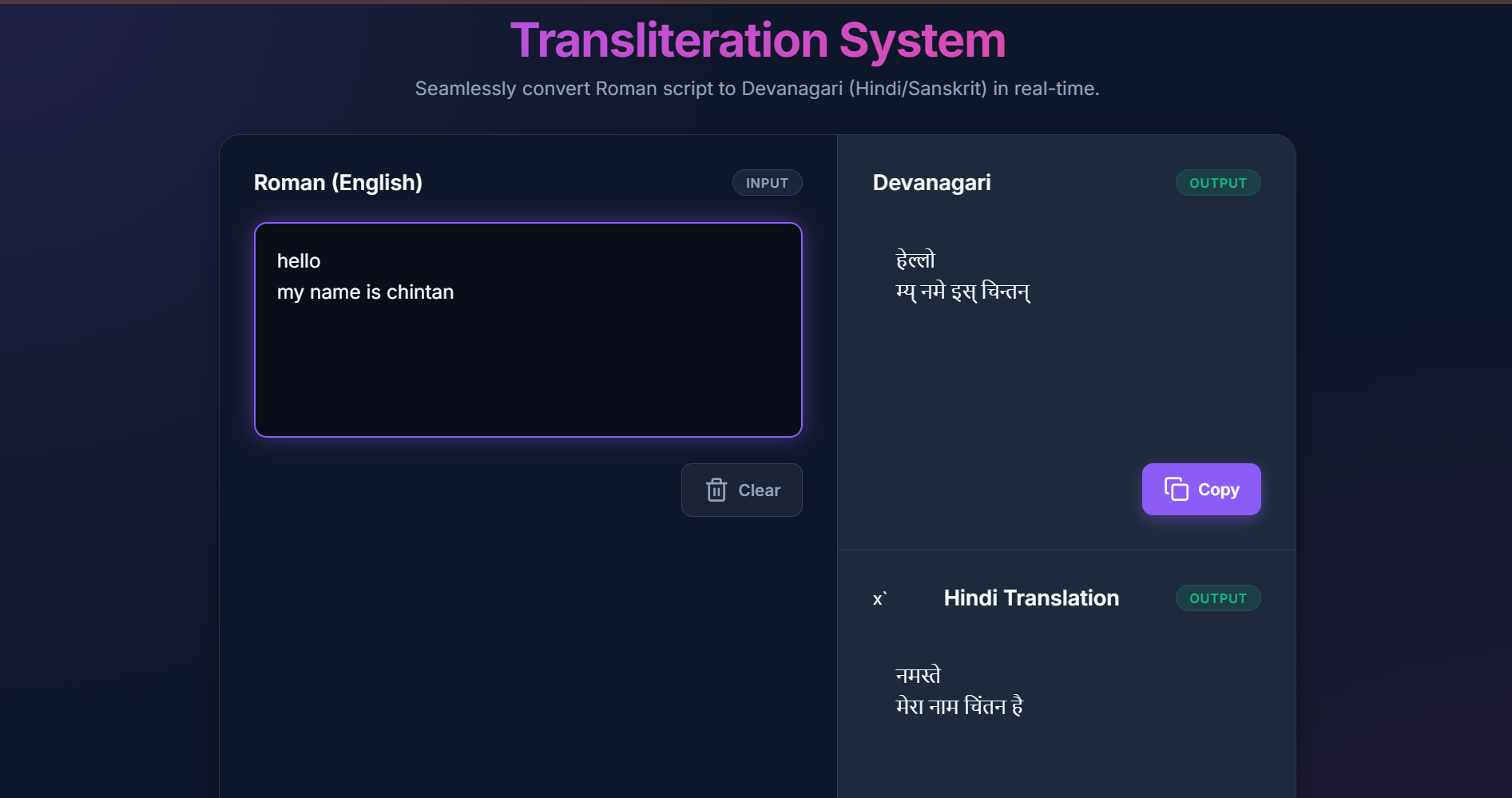Click the INPUT badge on the Roman panel
This screenshot has height=798, width=1512.
click(x=767, y=182)
